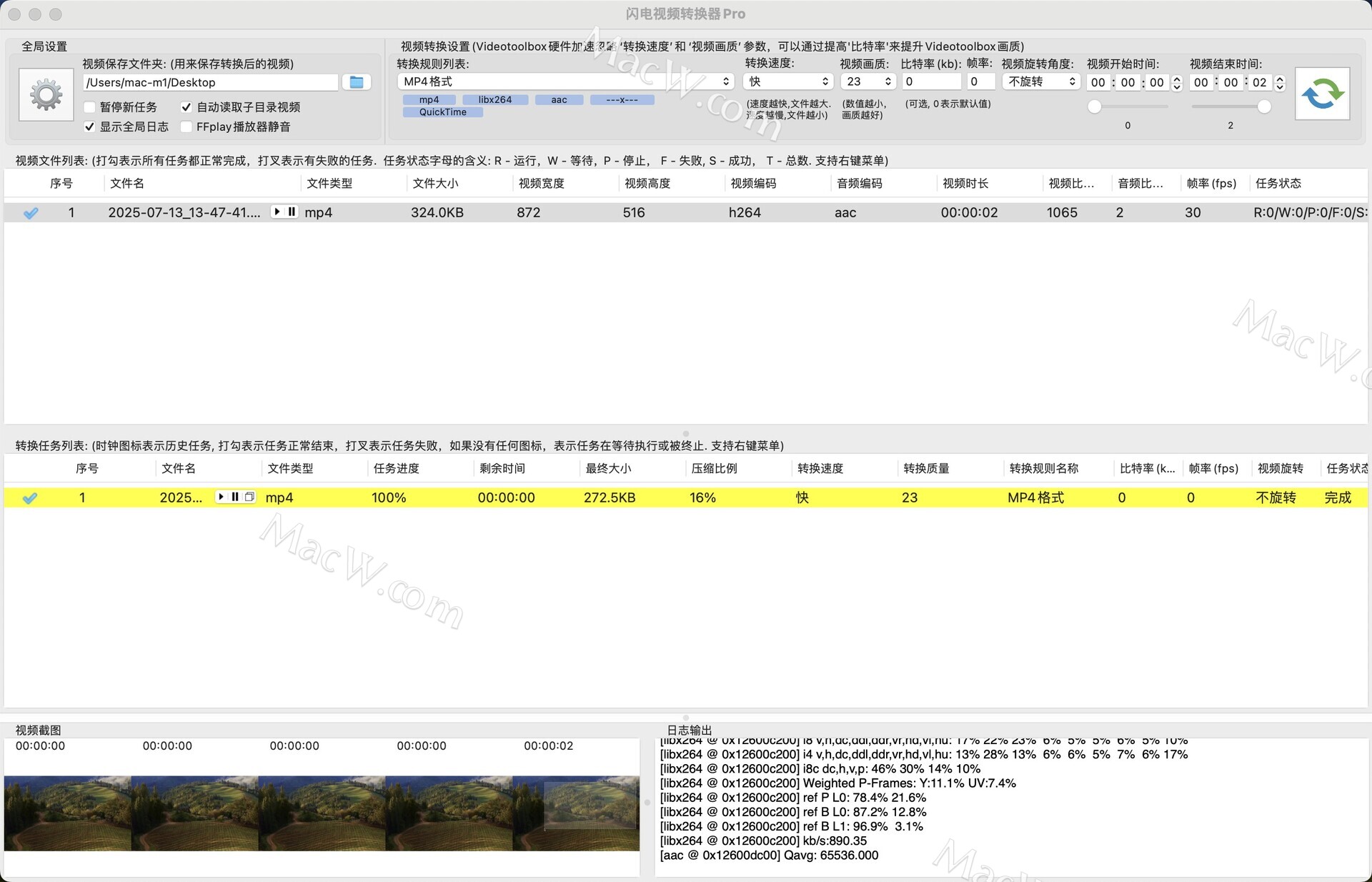The width and height of the screenshot is (1372, 882).
Task: Click the save folder path field
Action: tap(210, 82)
